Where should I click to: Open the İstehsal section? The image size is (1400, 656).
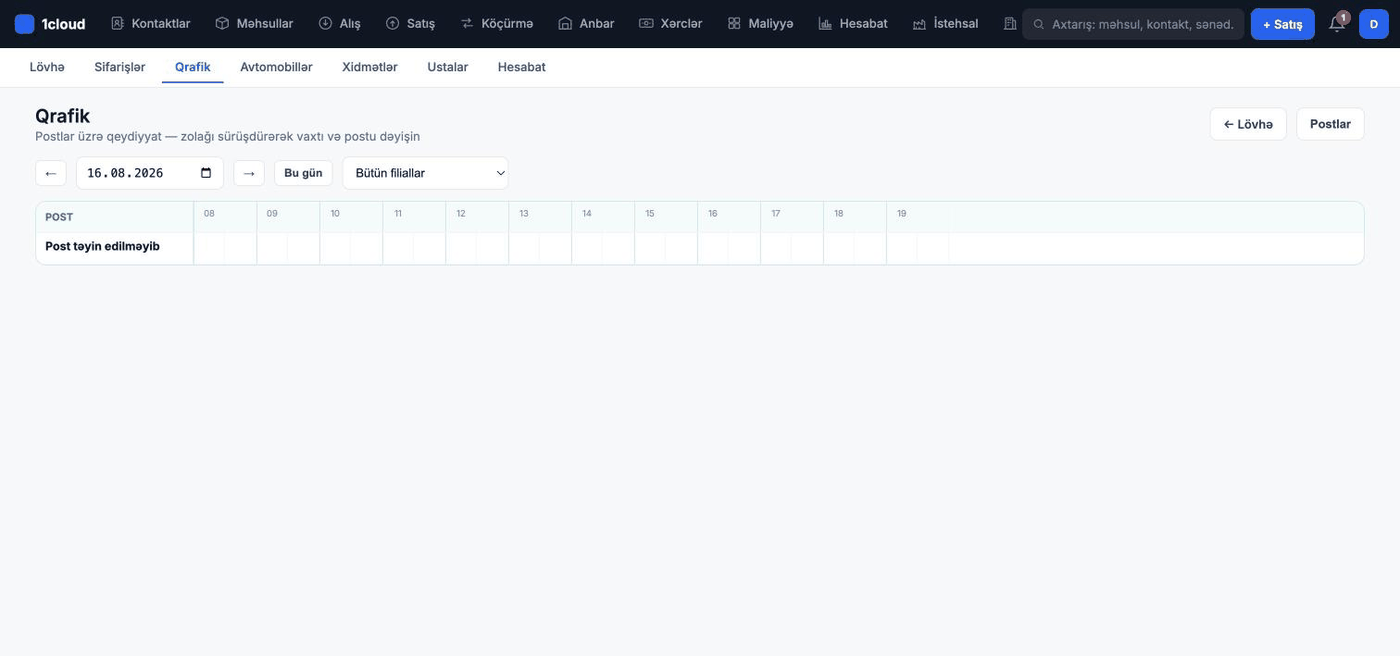click(945, 23)
